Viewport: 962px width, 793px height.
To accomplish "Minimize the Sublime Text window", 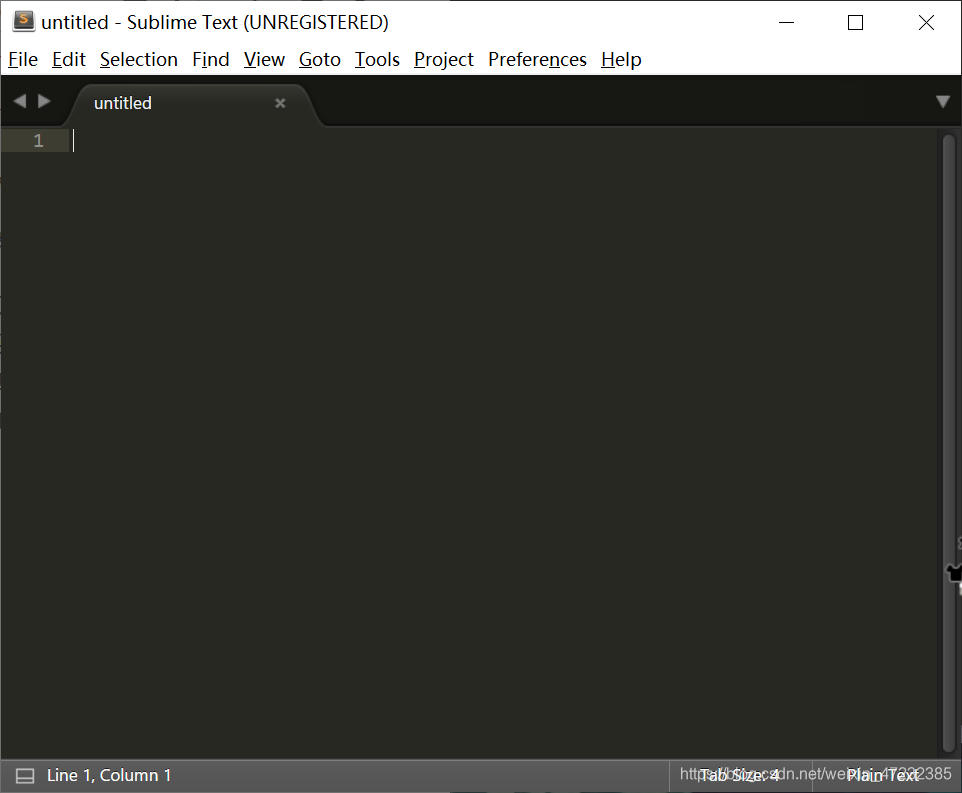I will point(787,23).
